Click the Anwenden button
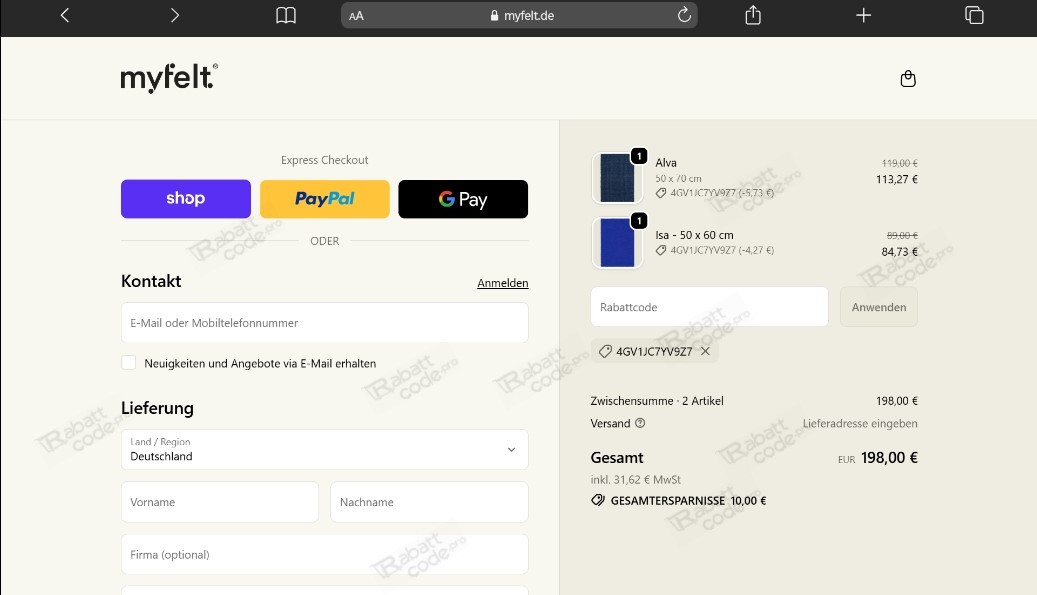Screen dimensions: 1037x595 click(879, 307)
